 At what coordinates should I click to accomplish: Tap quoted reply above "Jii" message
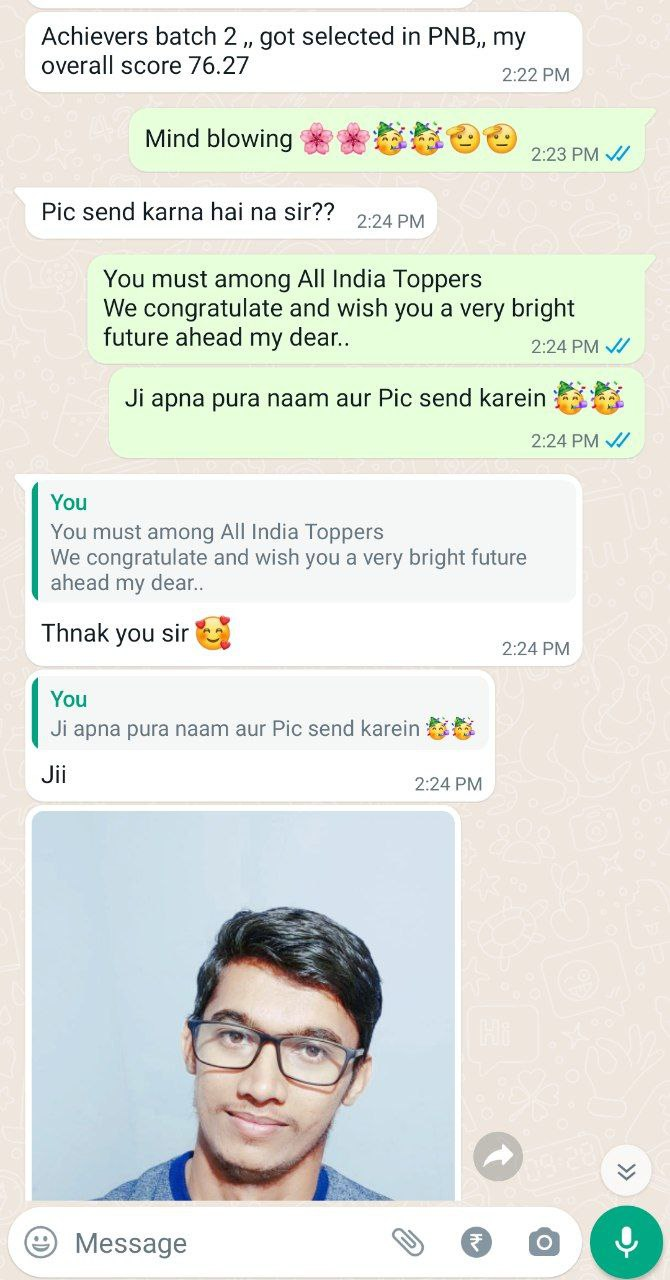260,713
